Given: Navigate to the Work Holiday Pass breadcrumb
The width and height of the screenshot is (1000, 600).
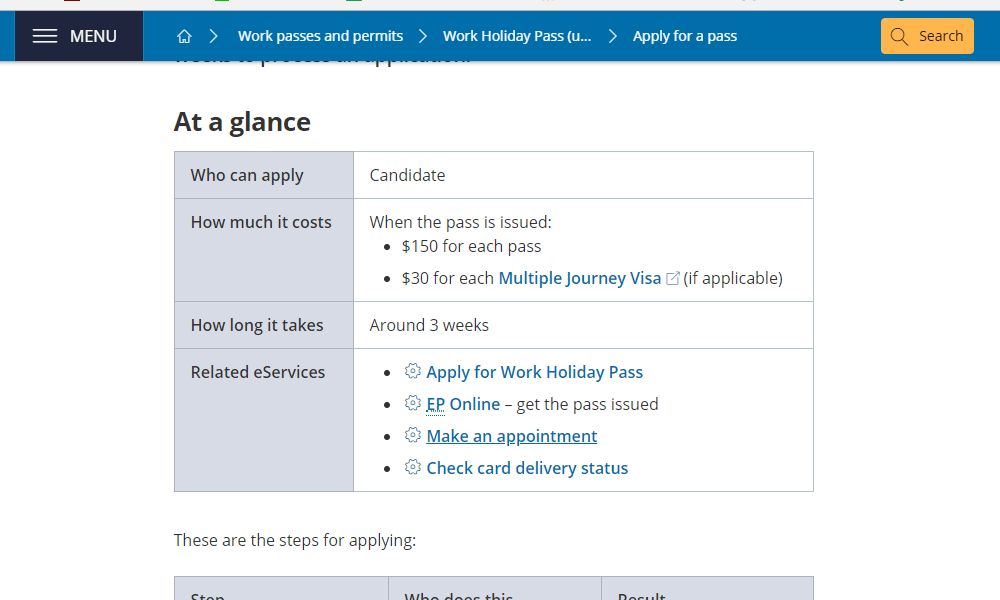Looking at the screenshot, I should tap(517, 36).
